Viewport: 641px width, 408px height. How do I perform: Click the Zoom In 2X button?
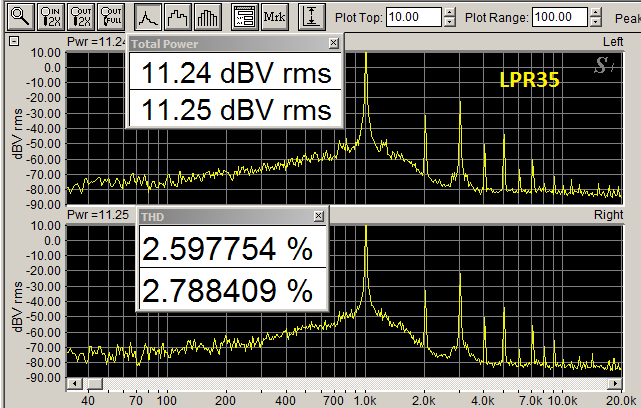[x=51, y=17]
